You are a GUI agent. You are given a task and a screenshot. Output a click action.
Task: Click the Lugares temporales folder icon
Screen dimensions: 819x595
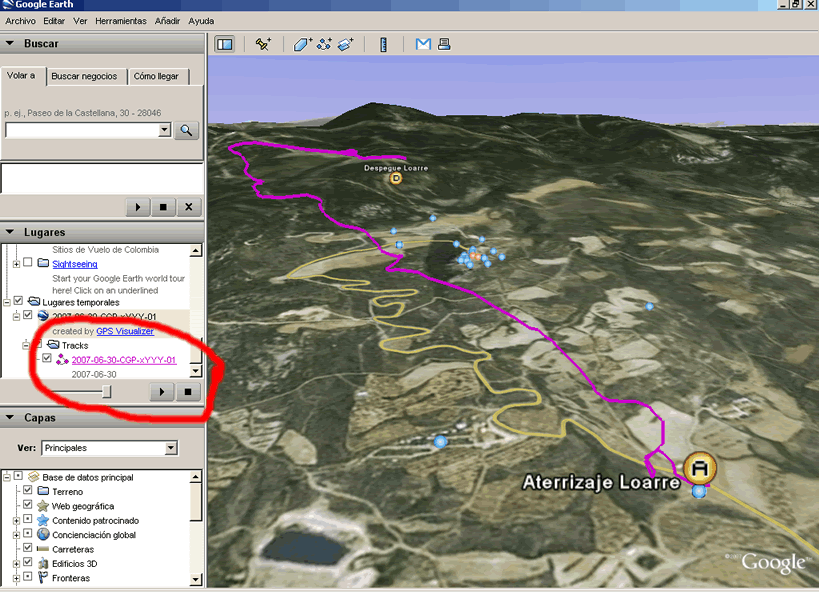click(34, 301)
